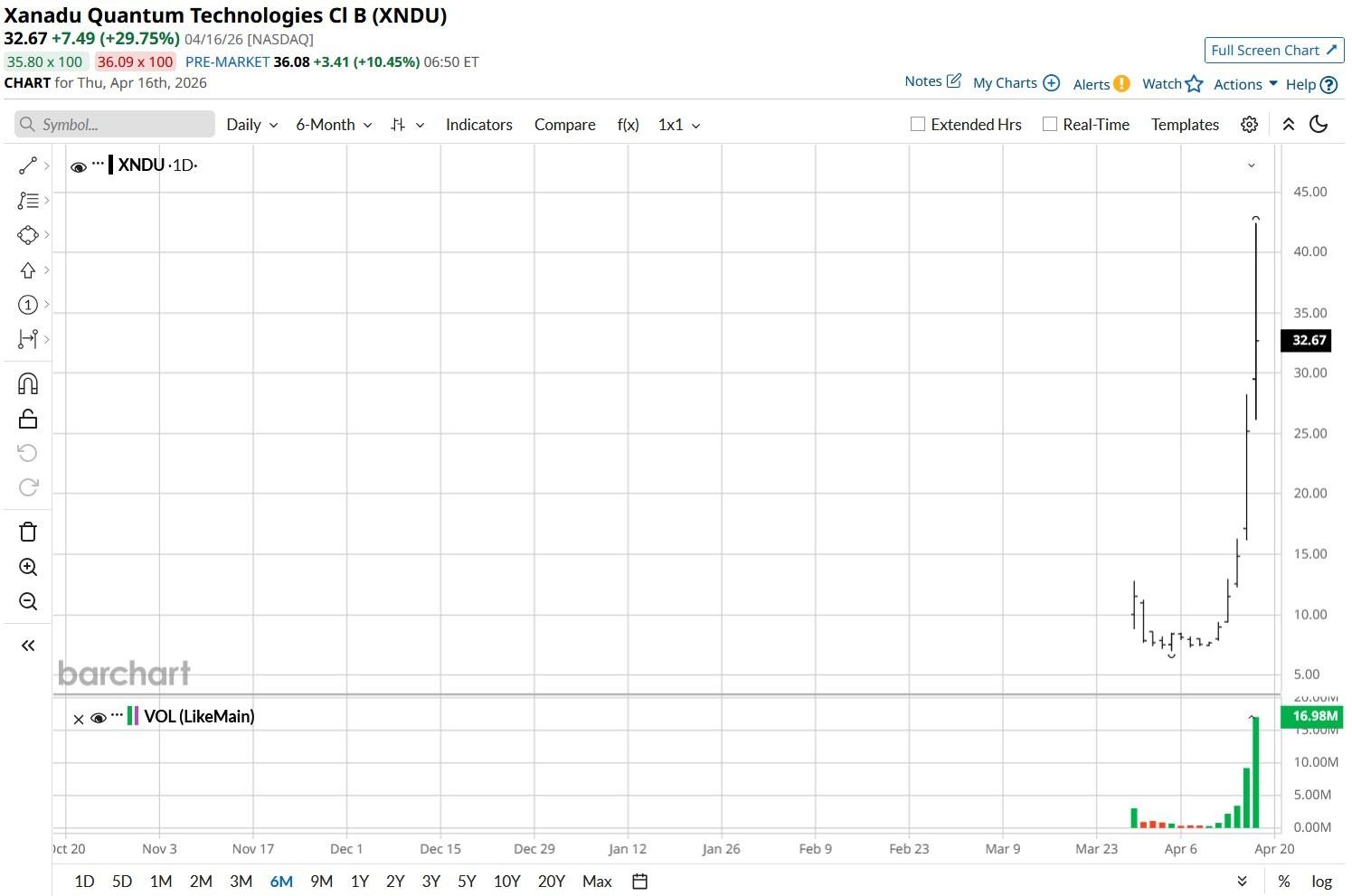
Task: Toggle the lock drawings icon
Action: click(28, 419)
